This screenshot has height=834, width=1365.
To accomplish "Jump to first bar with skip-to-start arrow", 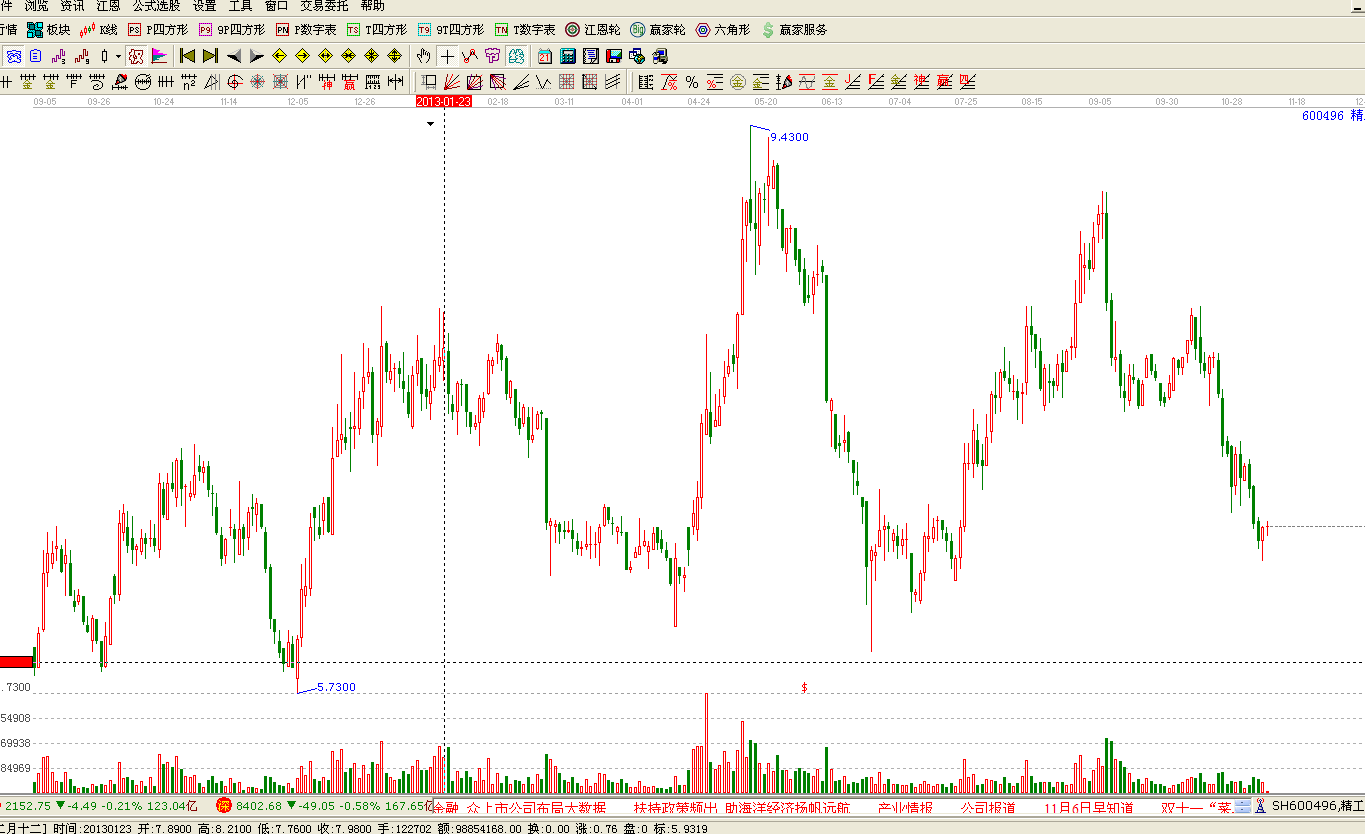I will coord(187,56).
